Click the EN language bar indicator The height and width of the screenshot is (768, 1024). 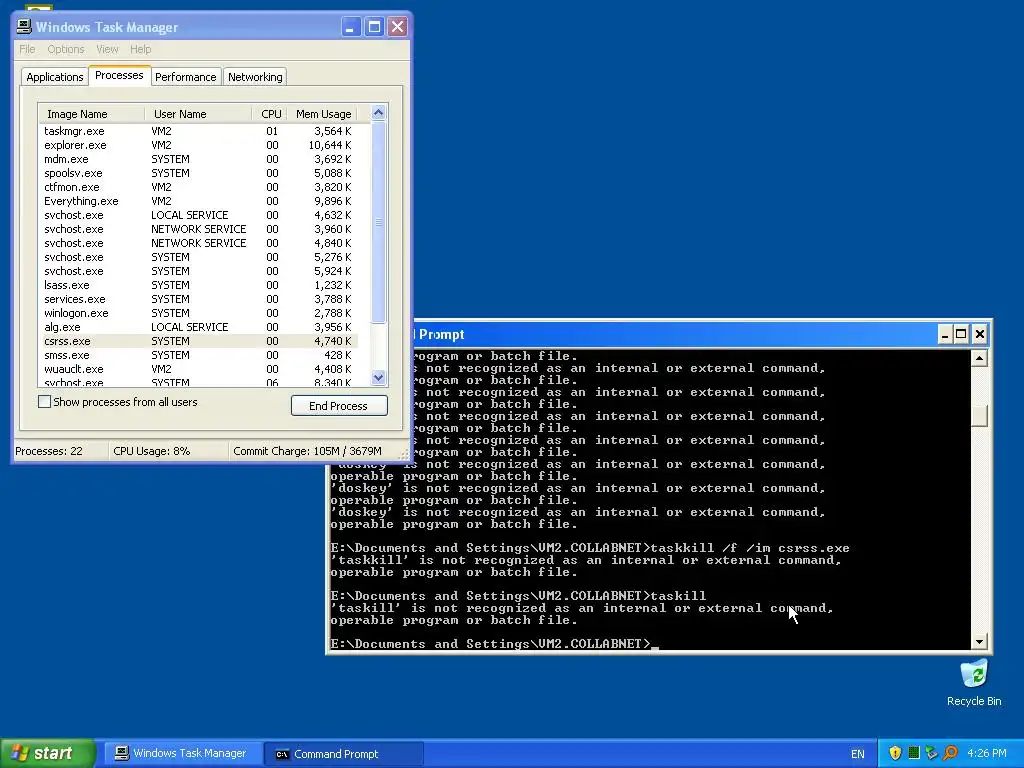[x=857, y=754]
